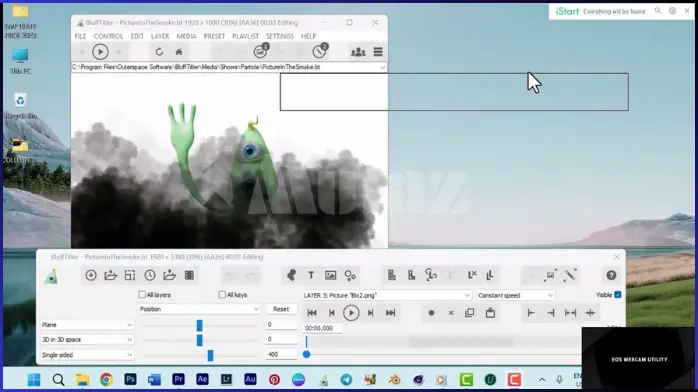Click the open show folder icon
Screen dimensions: 698x392
110,275
